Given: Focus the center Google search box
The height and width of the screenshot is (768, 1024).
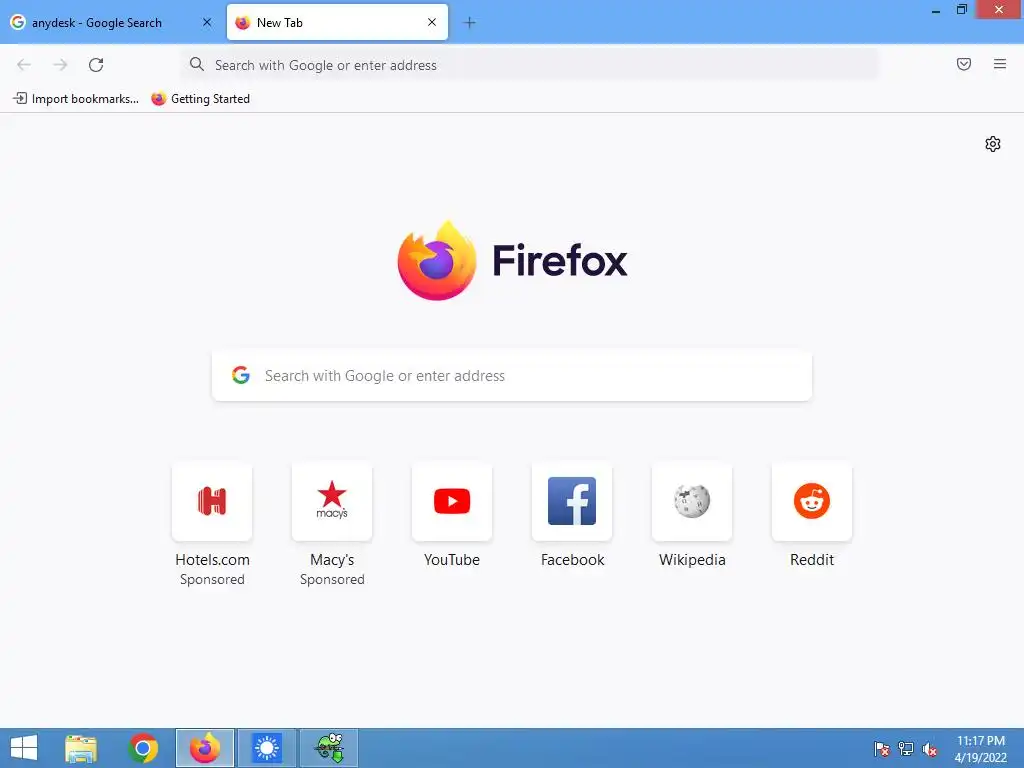Looking at the screenshot, I should 512,376.
